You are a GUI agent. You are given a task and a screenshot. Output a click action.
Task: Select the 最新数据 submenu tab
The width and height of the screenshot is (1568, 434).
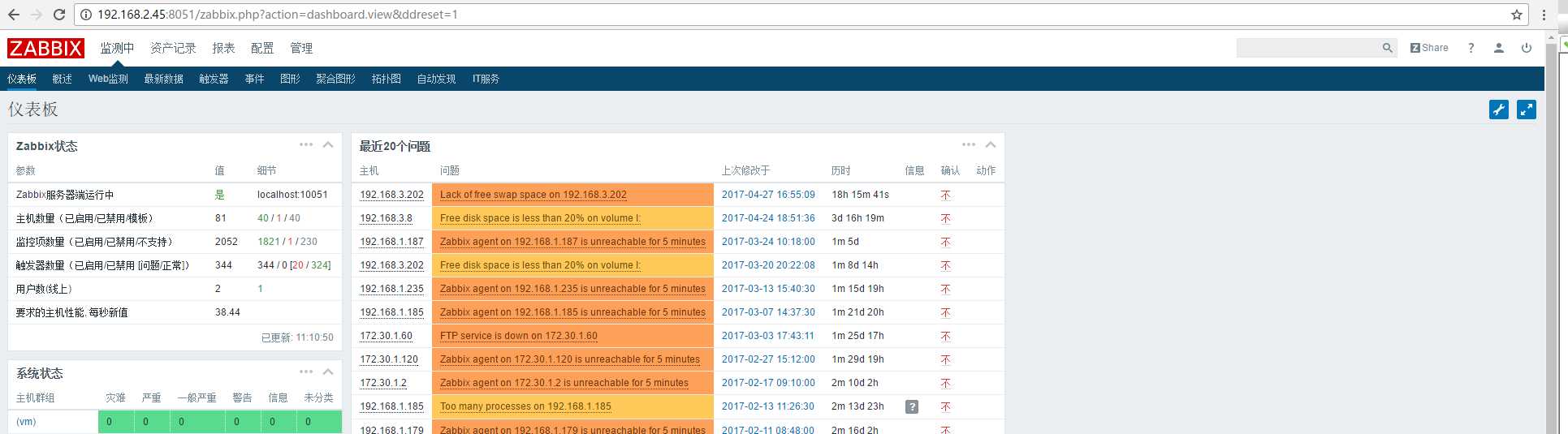coord(163,79)
